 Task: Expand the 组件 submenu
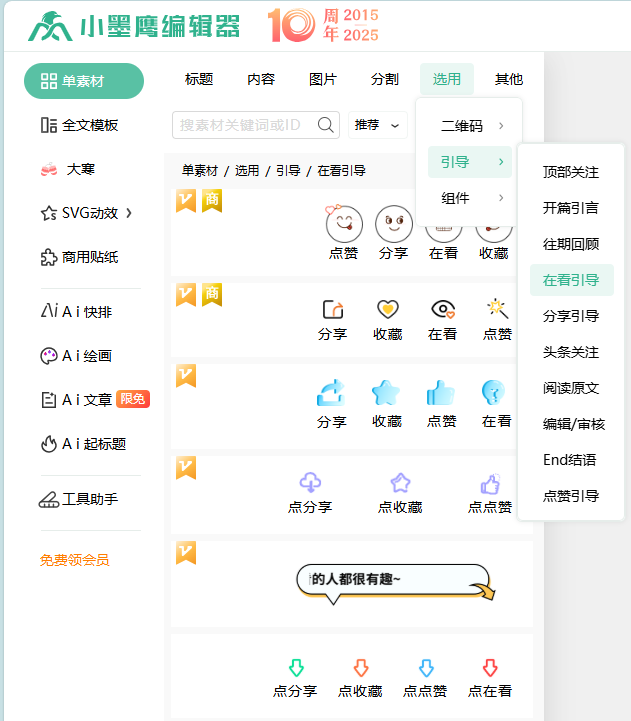tap(470, 198)
